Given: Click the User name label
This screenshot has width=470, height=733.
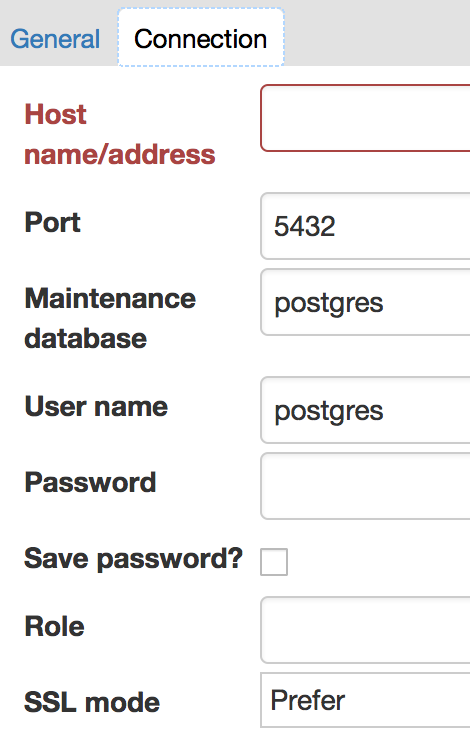Looking at the screenshot, I should coord(96,406).
